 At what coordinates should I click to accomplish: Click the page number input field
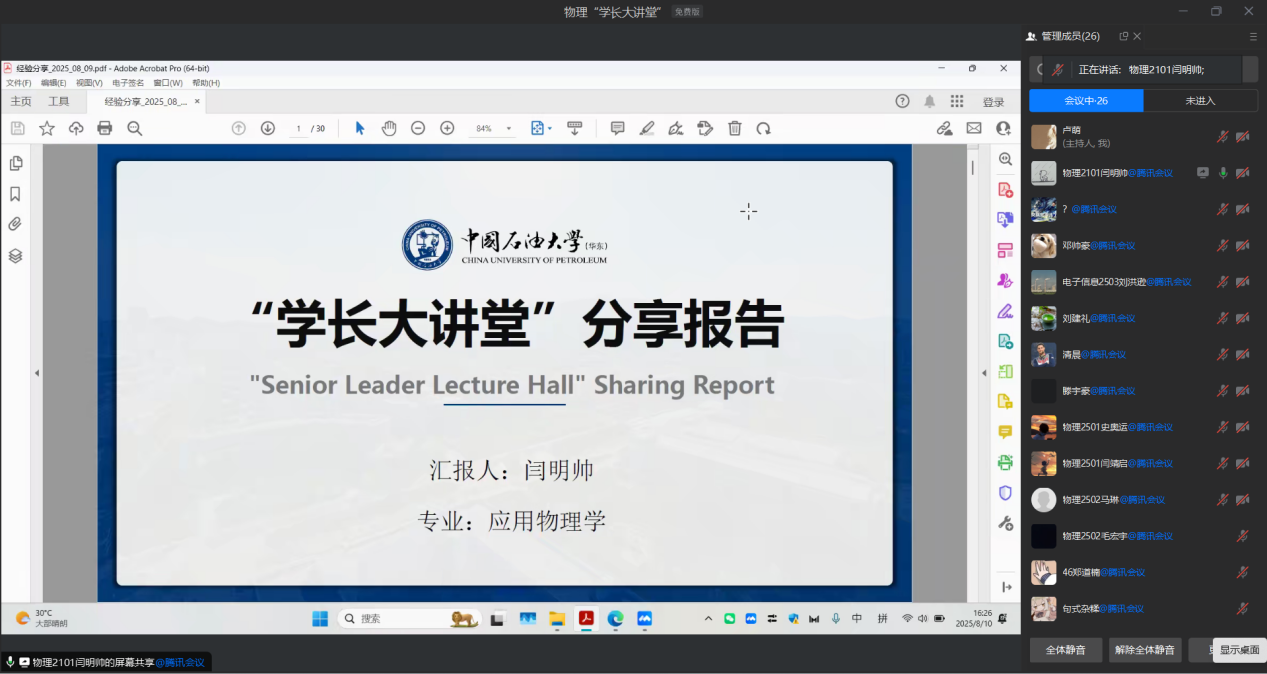[298, 129]
